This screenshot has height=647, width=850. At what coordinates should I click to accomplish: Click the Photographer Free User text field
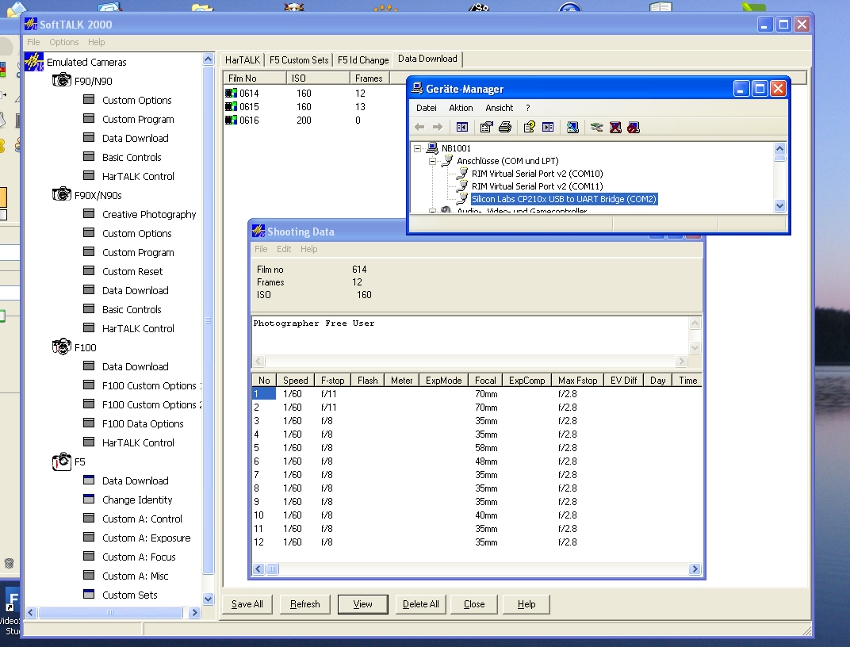tap(470, 335)
